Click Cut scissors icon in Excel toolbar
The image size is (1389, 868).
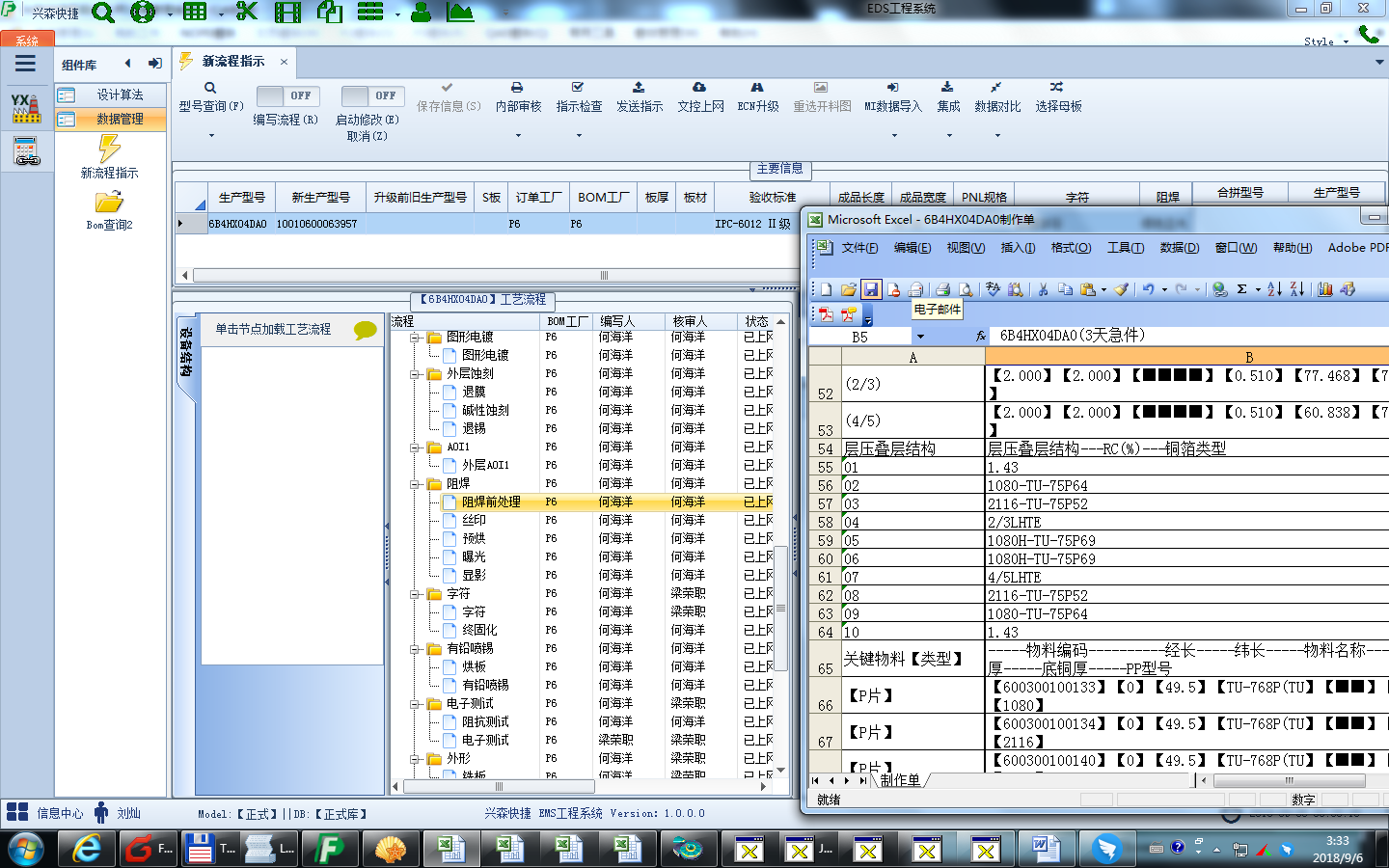point(1043,288)
